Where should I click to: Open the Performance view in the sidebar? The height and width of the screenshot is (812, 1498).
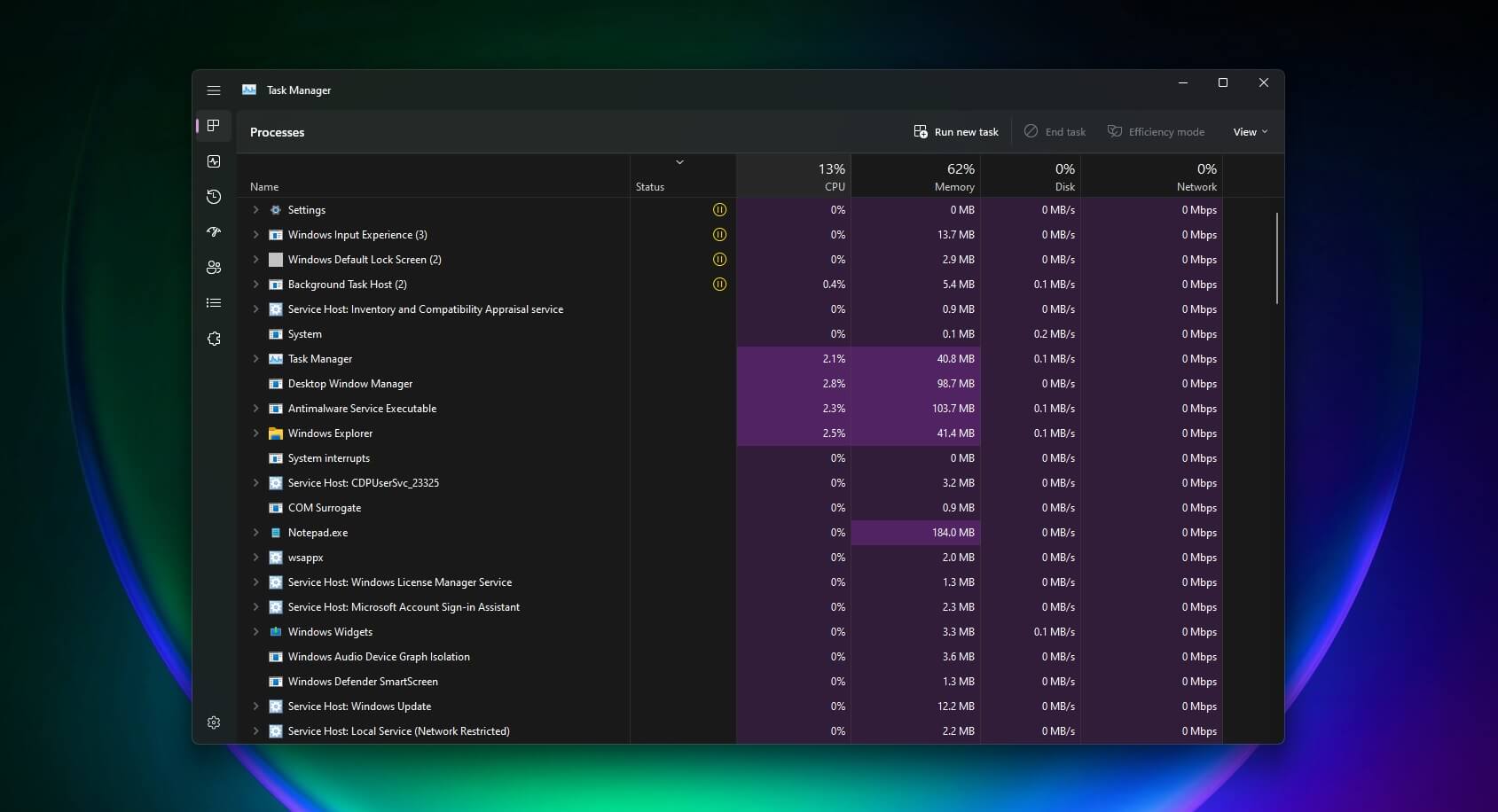tap(213, 161)
